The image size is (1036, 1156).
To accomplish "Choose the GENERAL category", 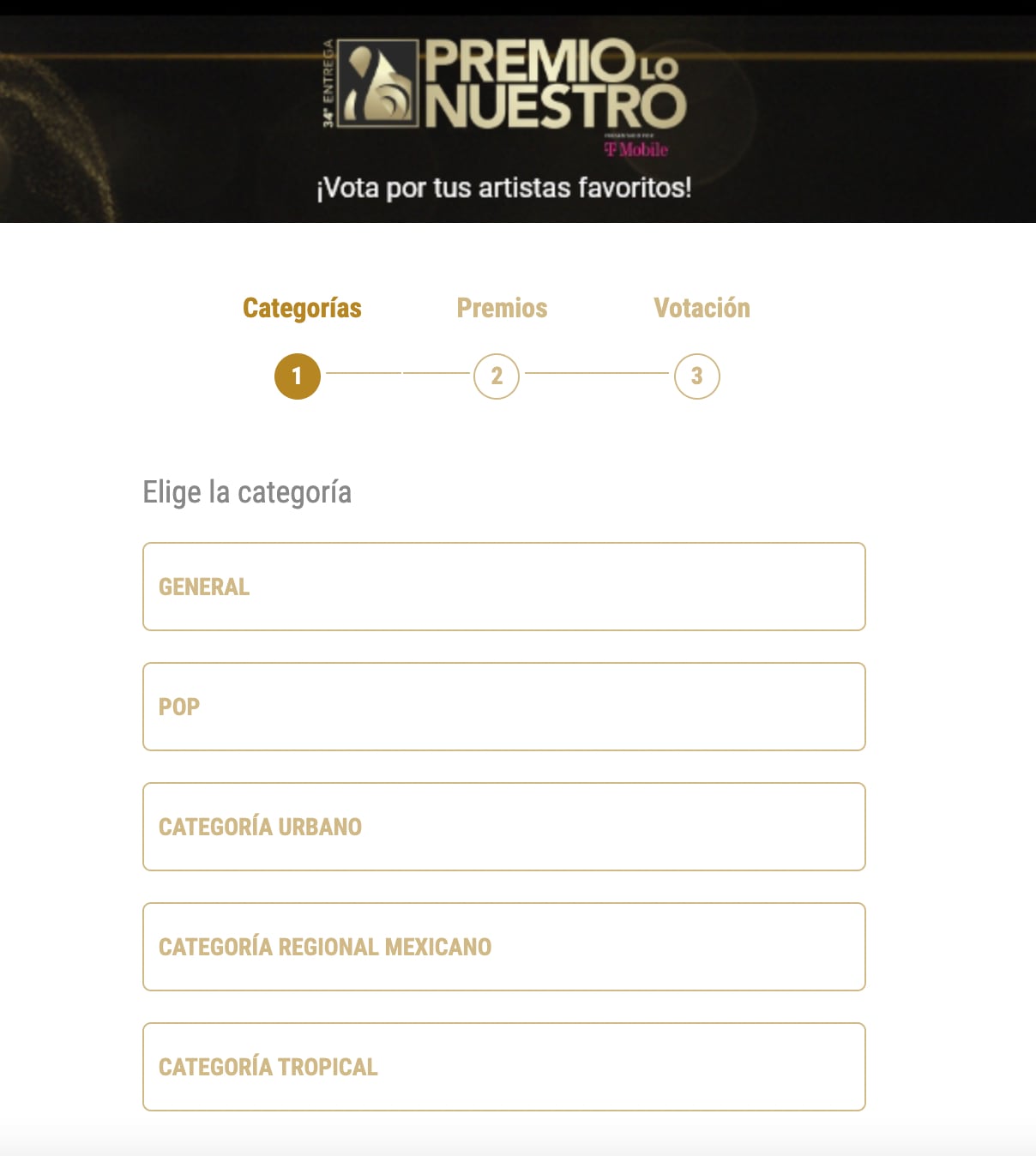I will pos(503,587).
